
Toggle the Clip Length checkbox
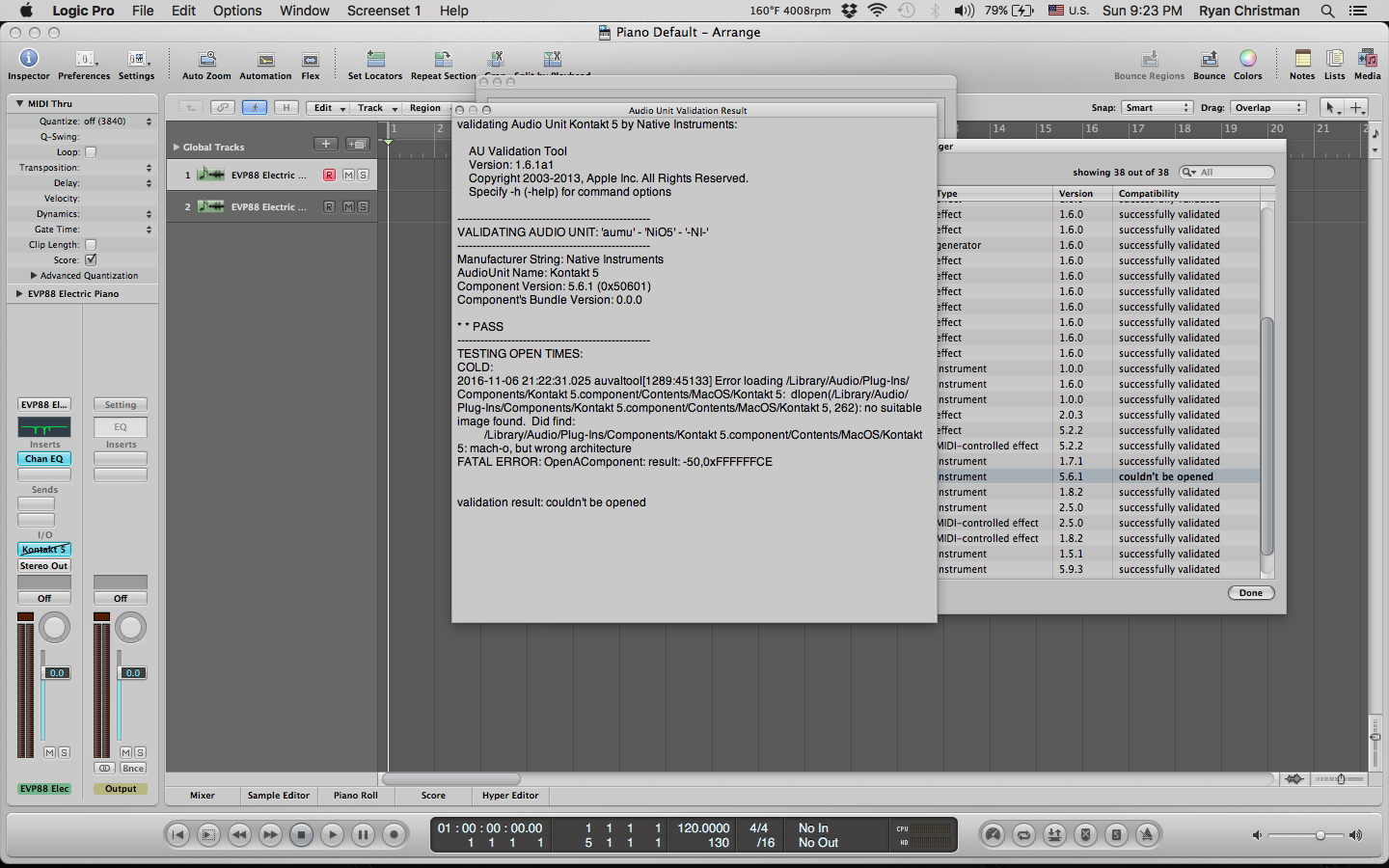pyautogui.click(x=91, y=245)
